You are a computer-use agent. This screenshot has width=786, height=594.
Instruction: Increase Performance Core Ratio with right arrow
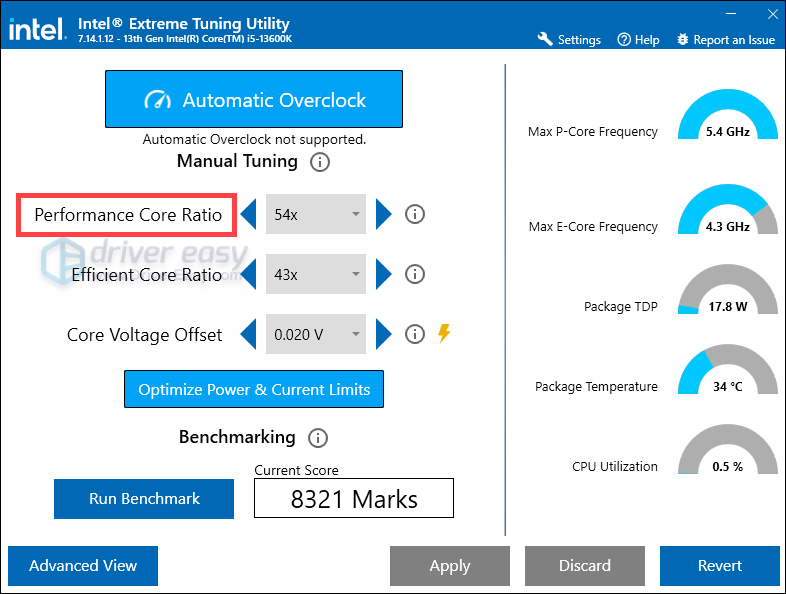383,214
